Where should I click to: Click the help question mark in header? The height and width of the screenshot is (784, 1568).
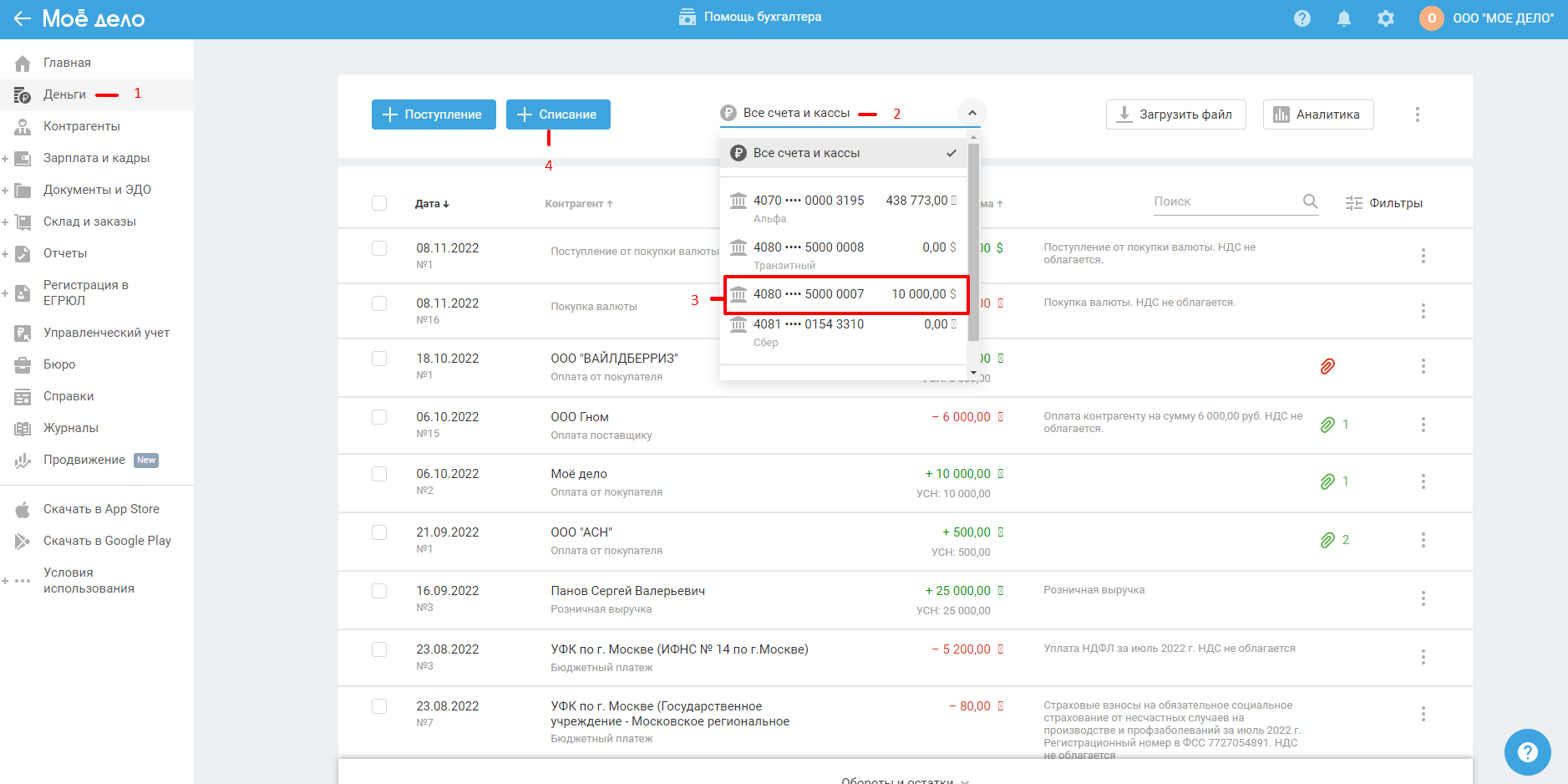pyautogui.click(x=1302, y=18)
